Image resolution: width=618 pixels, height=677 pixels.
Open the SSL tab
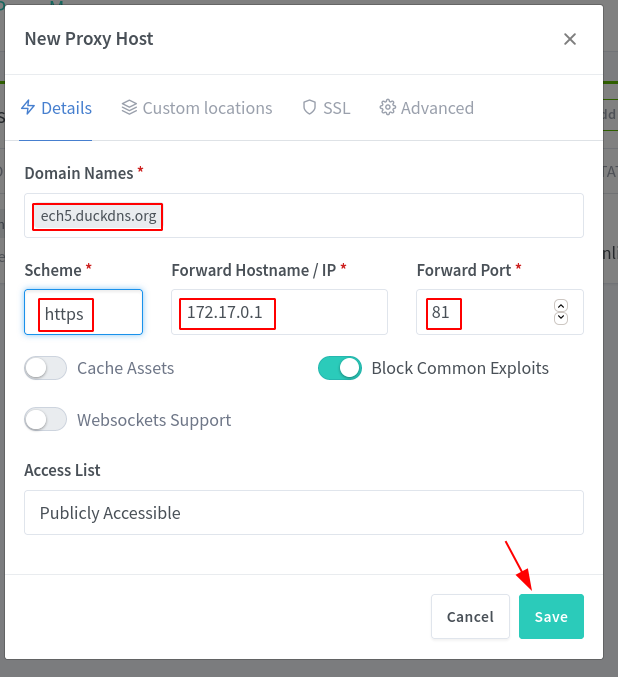[326, 108]
